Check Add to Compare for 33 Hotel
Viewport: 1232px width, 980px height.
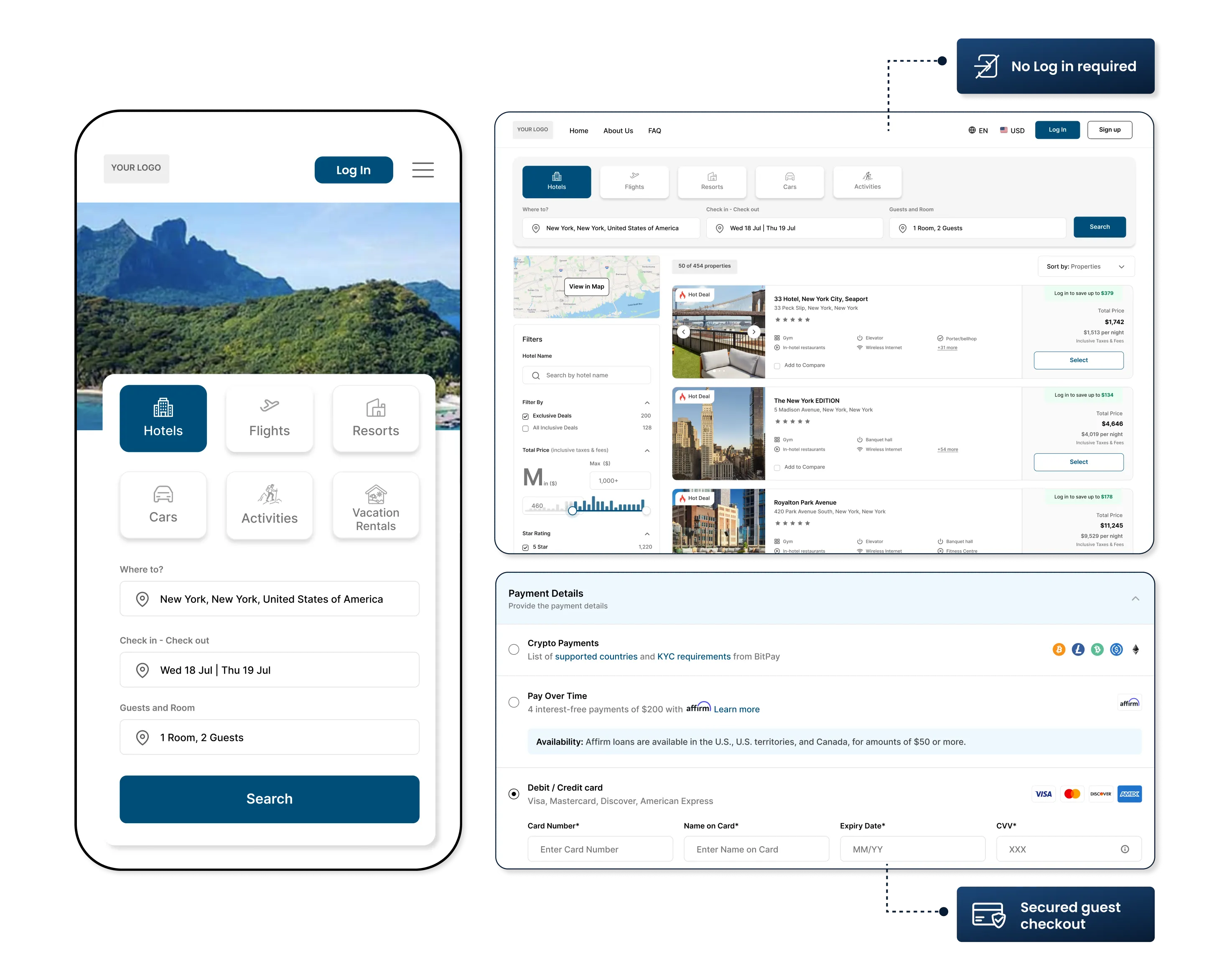(777, 366)
